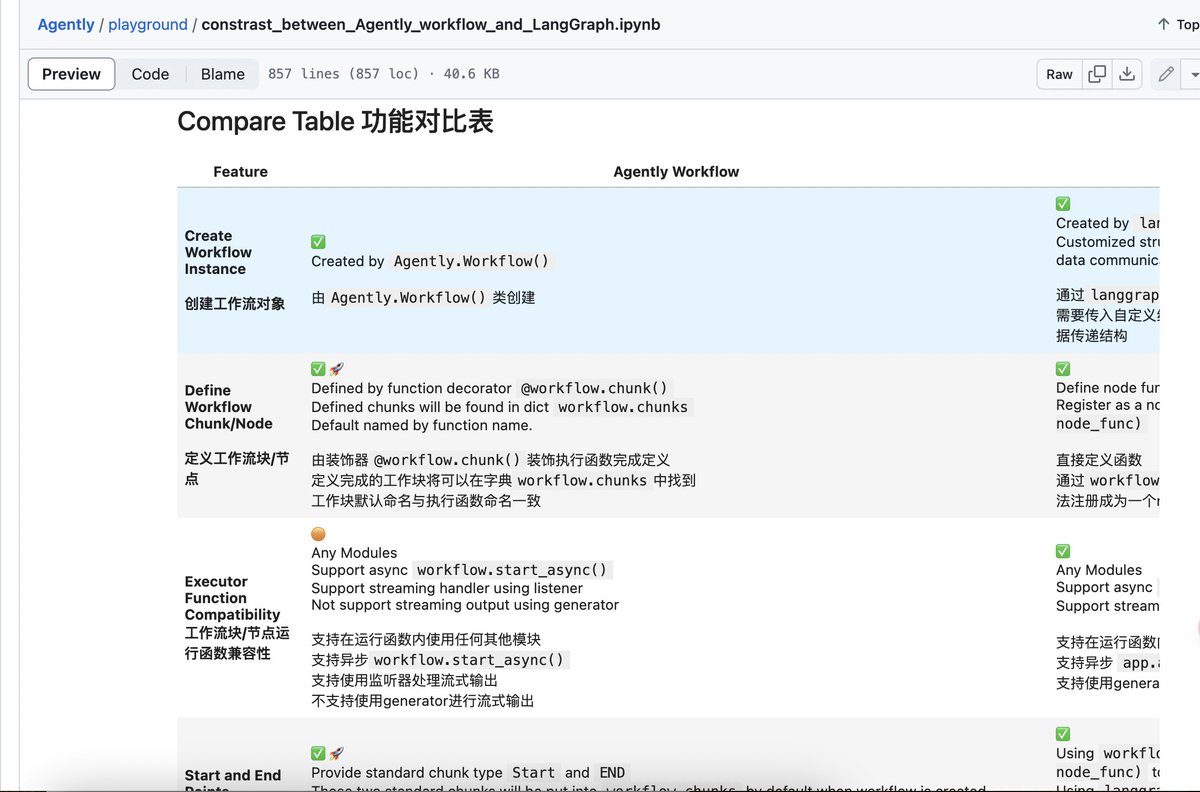Viewport: 1200px width, 792px height.
Task: Click the rocket emoji in Define Workflow Chunk/Node row
Action: 337,369
